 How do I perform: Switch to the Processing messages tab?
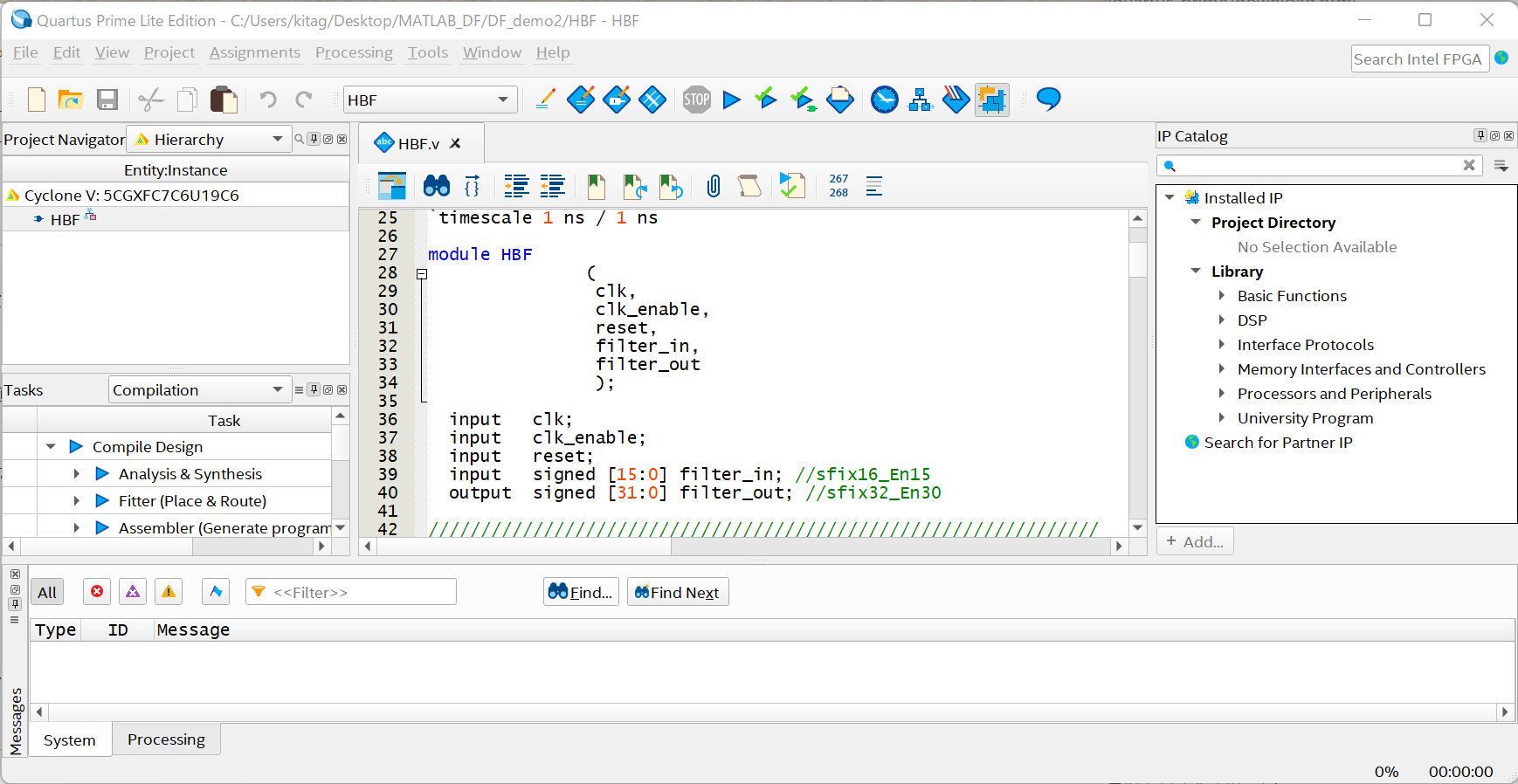[166, 739]
